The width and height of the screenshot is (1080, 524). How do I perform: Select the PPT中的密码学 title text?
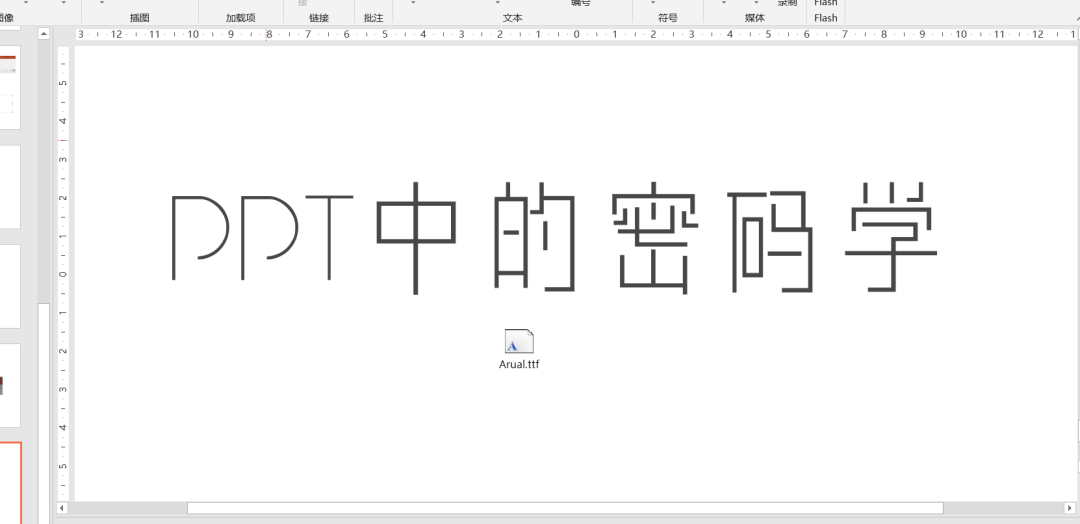(x=554, y=238)
